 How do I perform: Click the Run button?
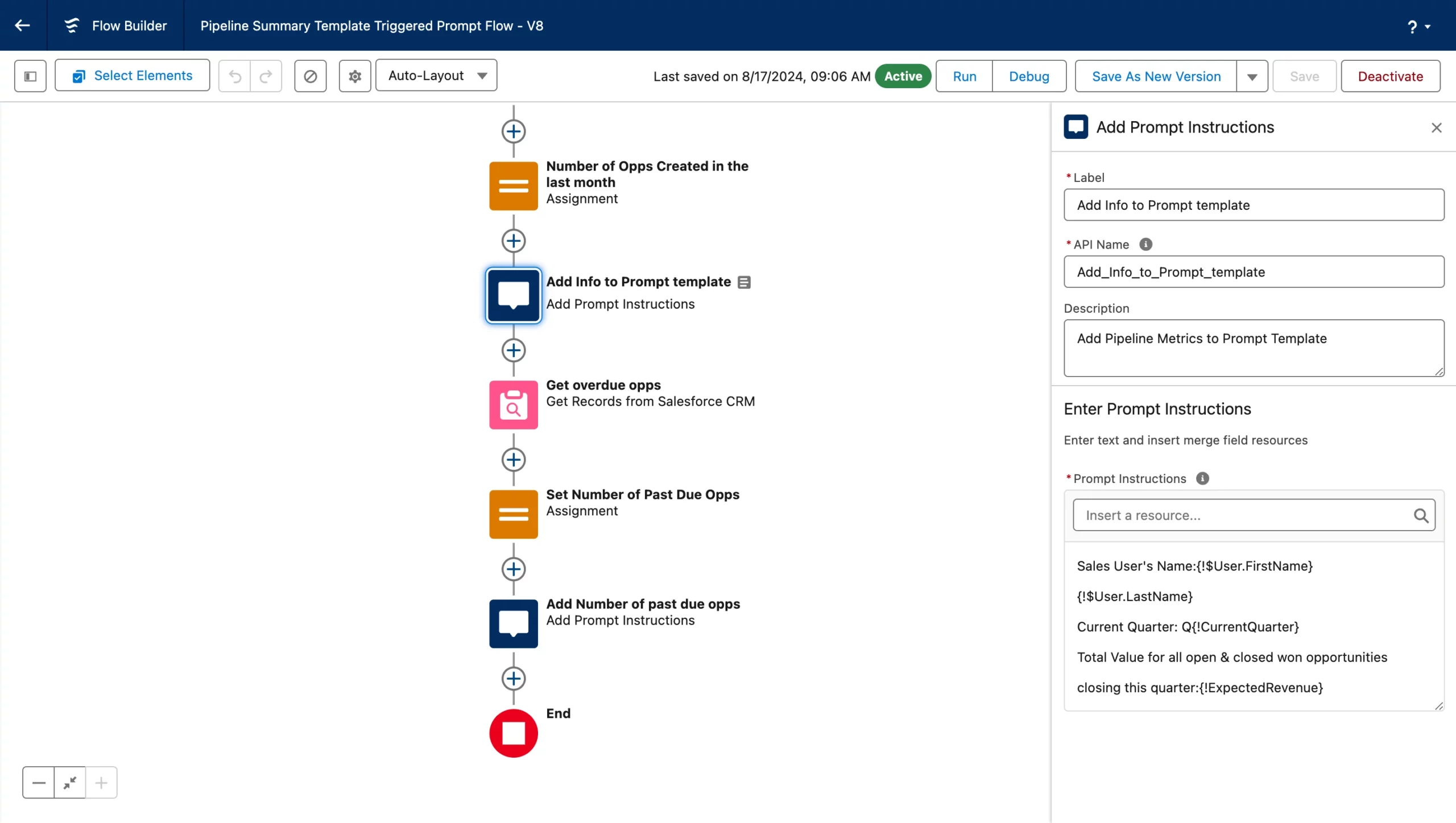964,77
